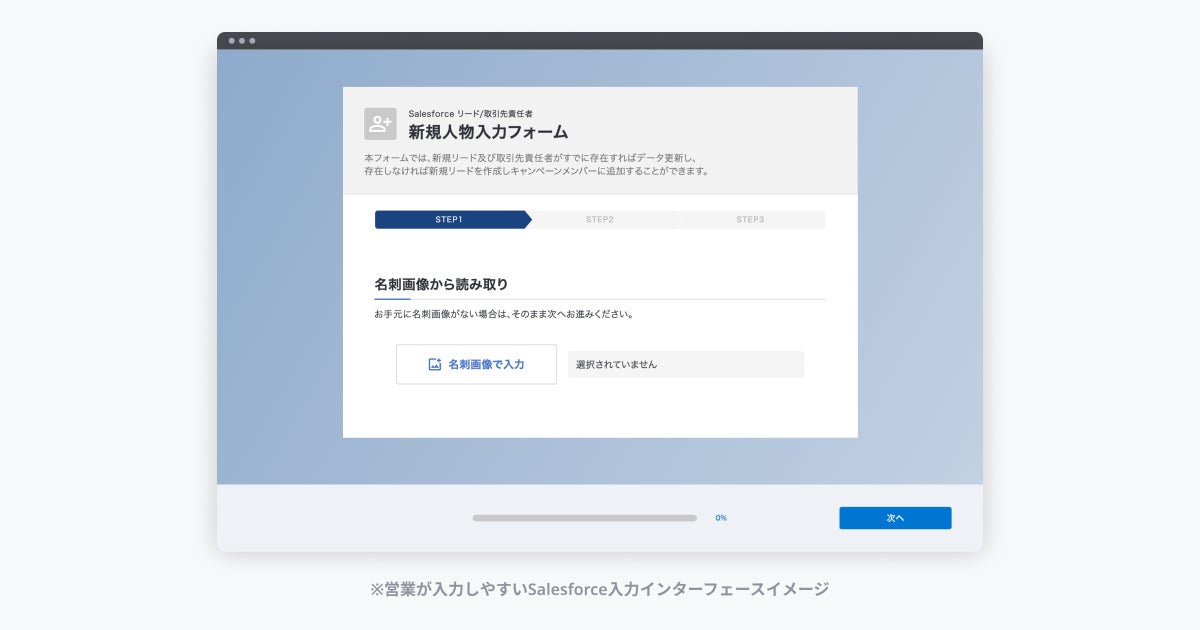The width and height of the screenshot is (1200, 630).
Task: Click the 新規人物入力フォーム title
Action: click(488, 131)
